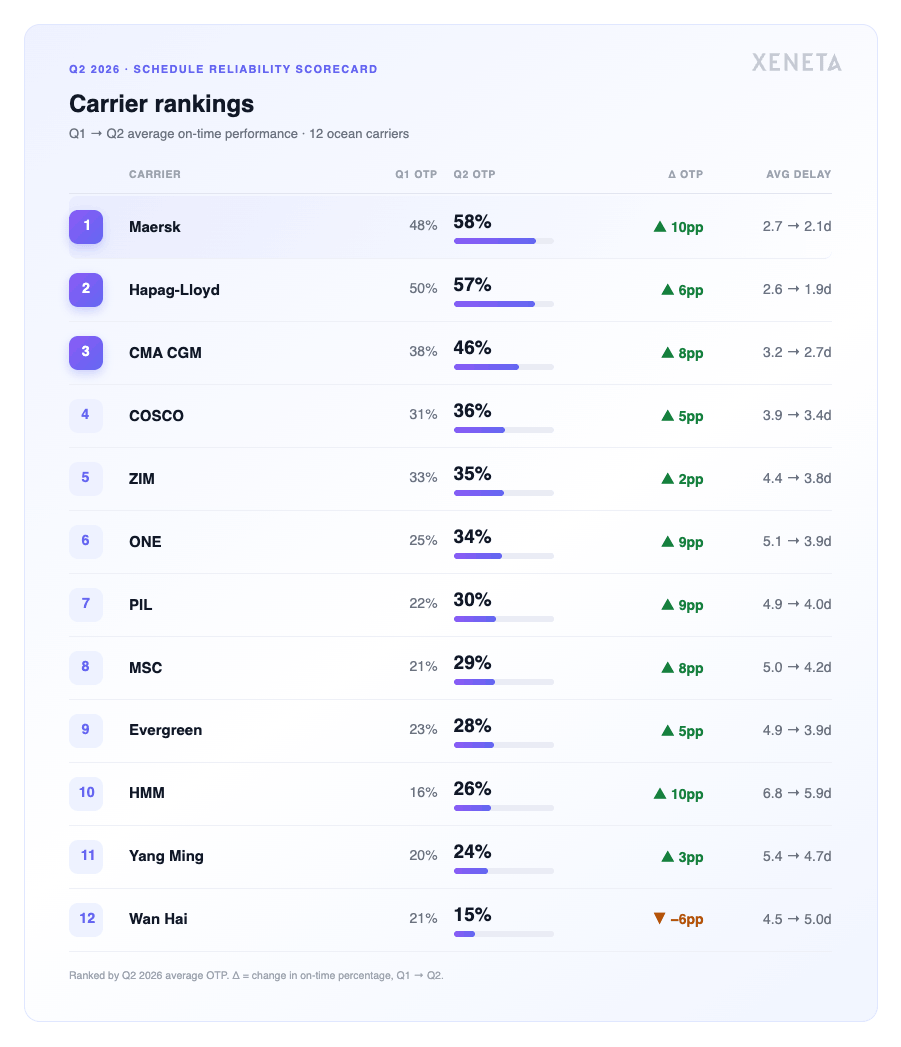Click the Wan Hai carrier name
Image resolution: width=901 pixels, height=1047 pixels.
[158, 919]
